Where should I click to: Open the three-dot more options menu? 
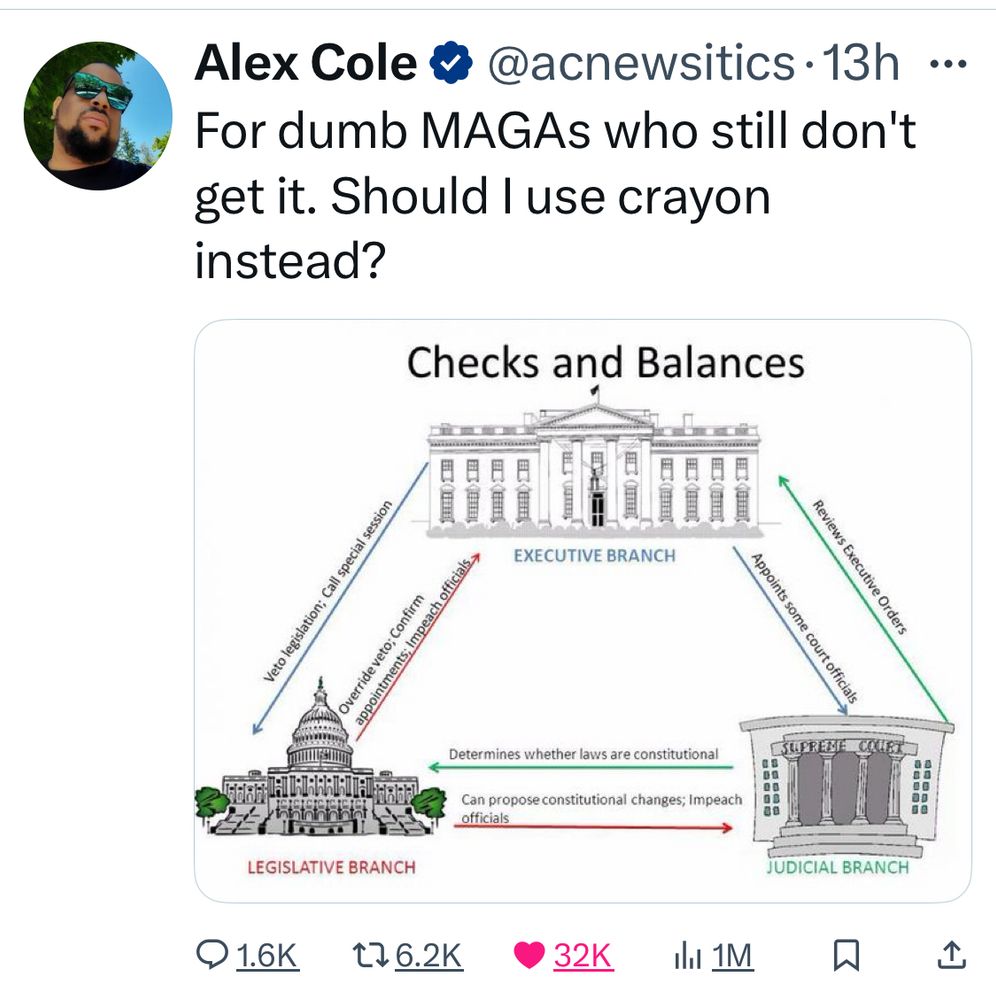pyautogui.click(x=949, y=63)
